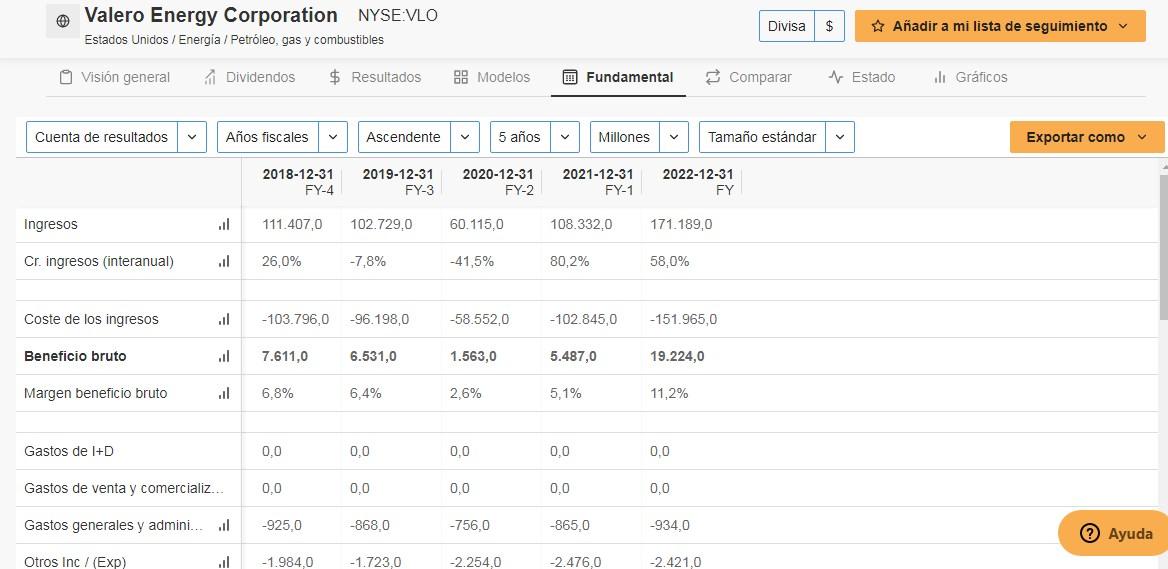The width and height of the screenshot is (1168, 569).
Task: Click the G&A value -934,0
Action: pos(669,525)
